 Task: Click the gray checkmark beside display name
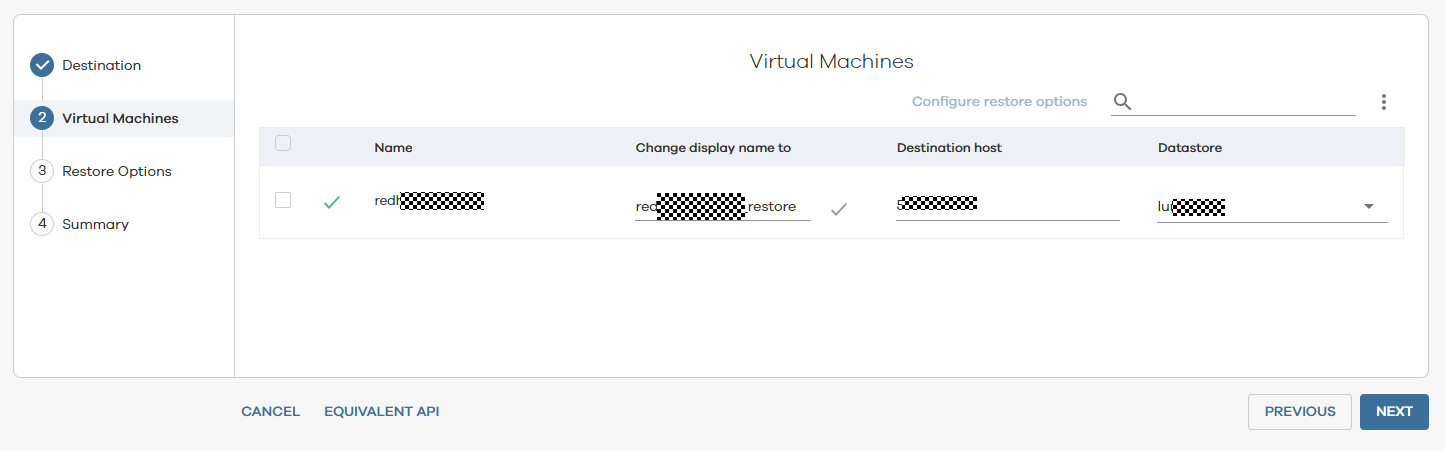[839, 208]
